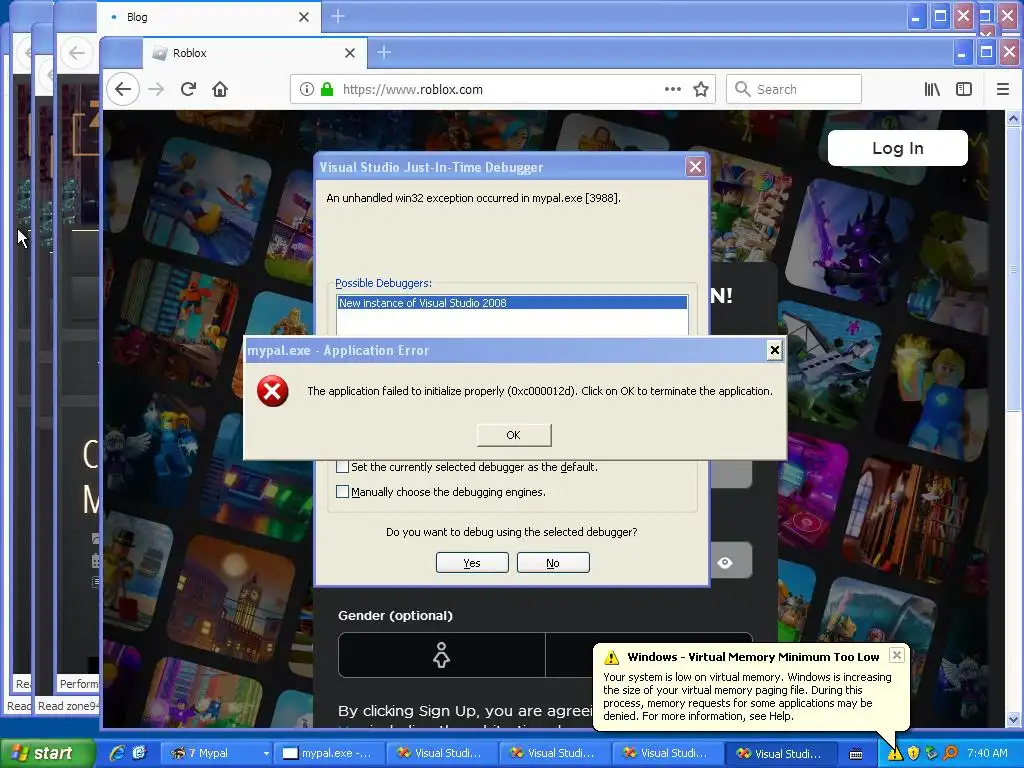1024x768 pixels.
Task: Open a new tab beside the Roblox tab
Action: point(384,52)
